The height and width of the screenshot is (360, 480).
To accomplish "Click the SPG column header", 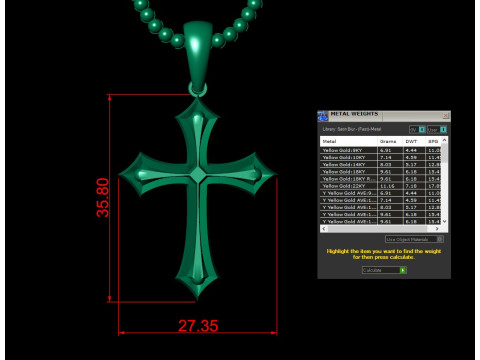I will pos(433,141).
